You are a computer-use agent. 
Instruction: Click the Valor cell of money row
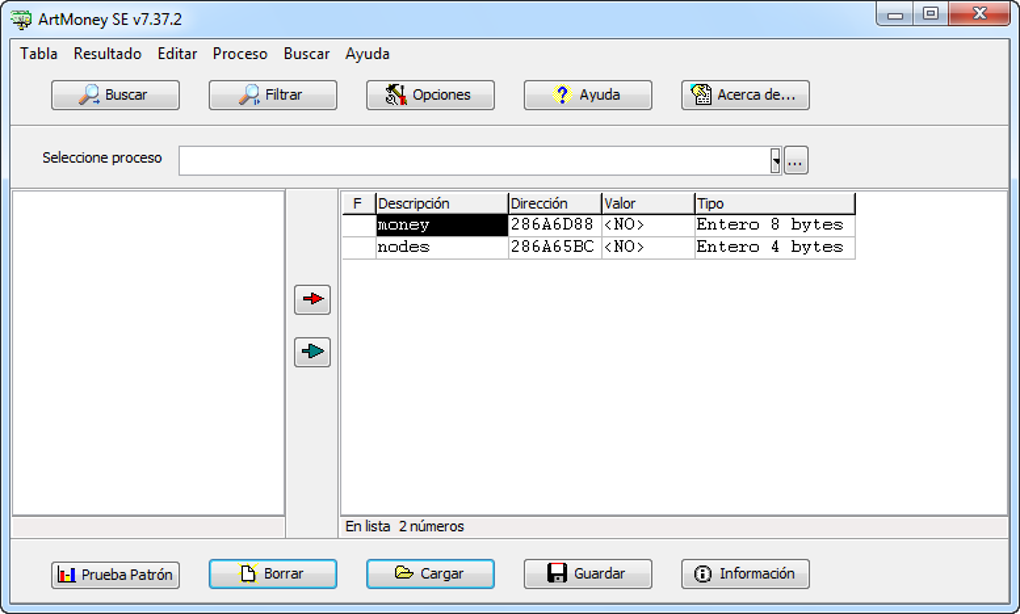tap(648, 225)
